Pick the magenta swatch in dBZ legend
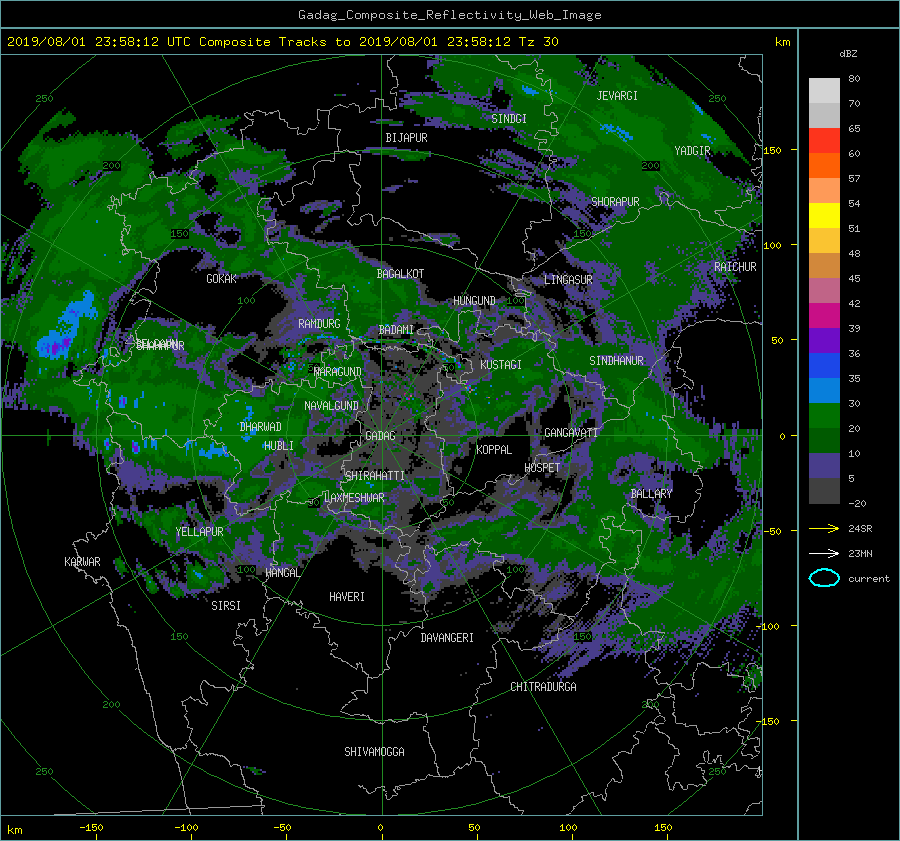This screenshot has width=900, height=841. pyautogui.click(x=824, y=316)
